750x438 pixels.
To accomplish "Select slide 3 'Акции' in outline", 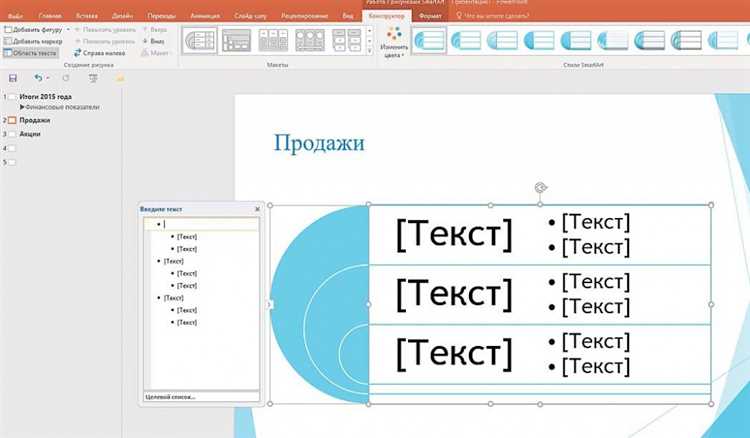I will (30, 134).
